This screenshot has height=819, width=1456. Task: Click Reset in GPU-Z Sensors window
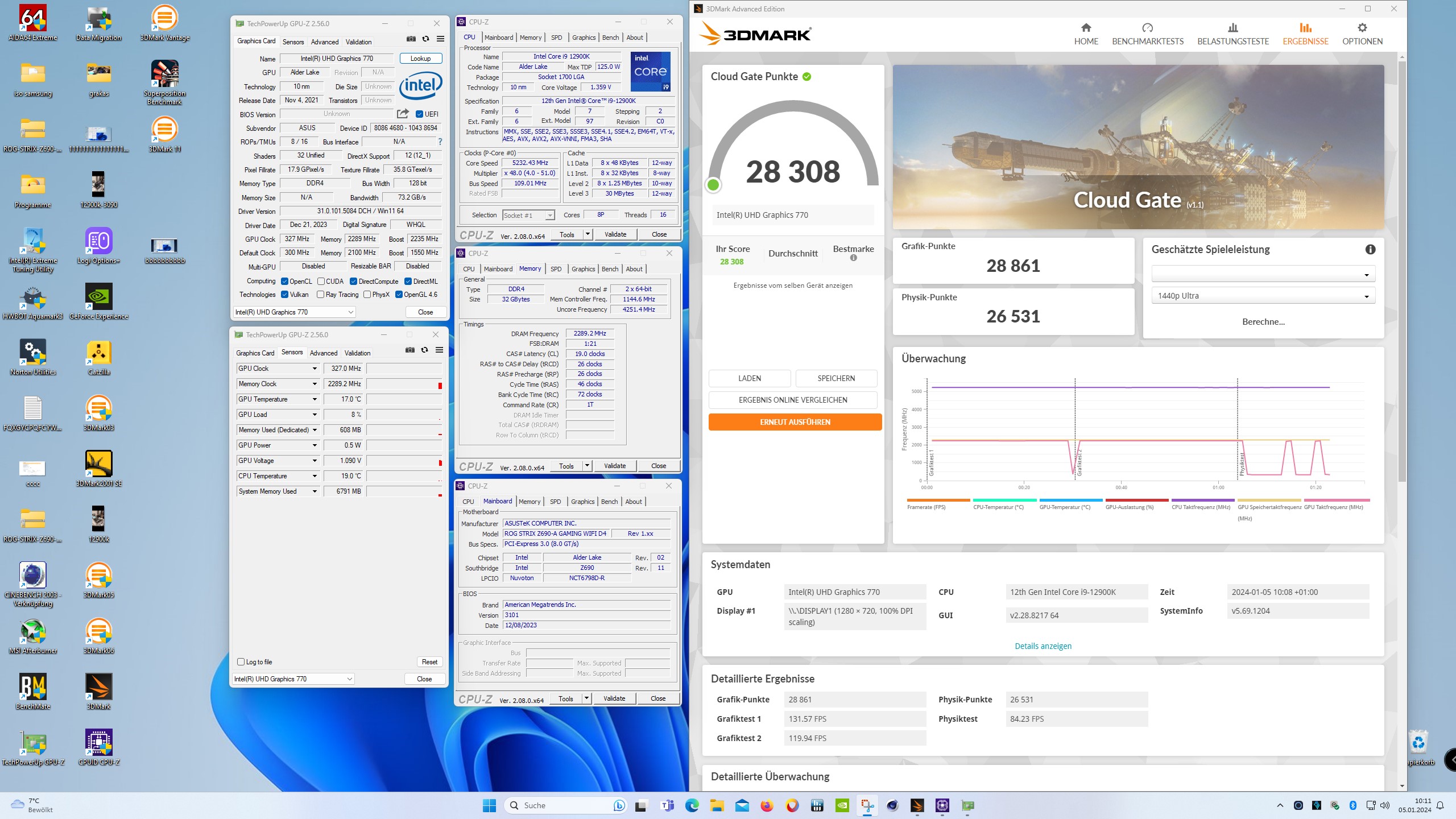429,661
